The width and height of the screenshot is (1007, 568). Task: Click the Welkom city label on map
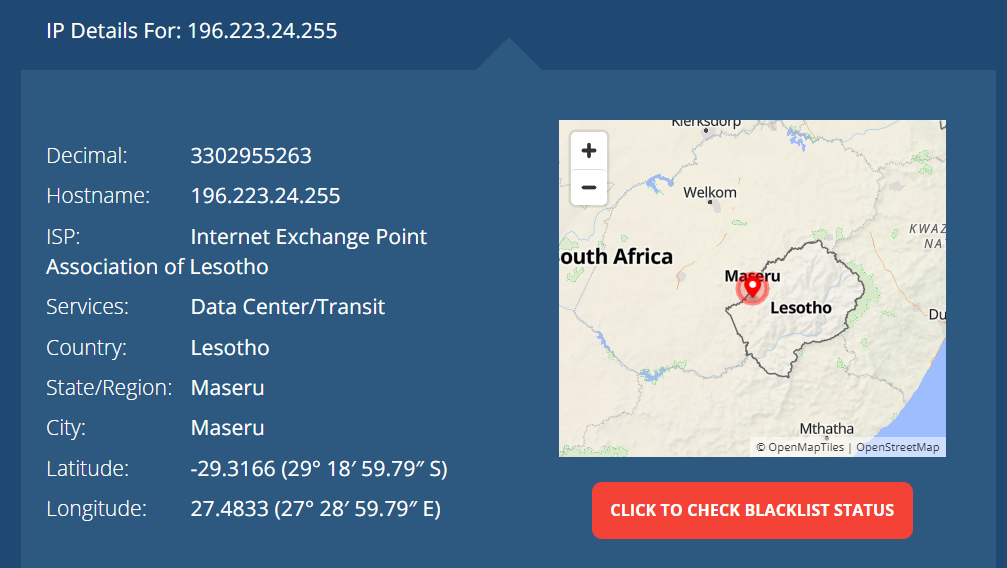click(x=710, y=192)
